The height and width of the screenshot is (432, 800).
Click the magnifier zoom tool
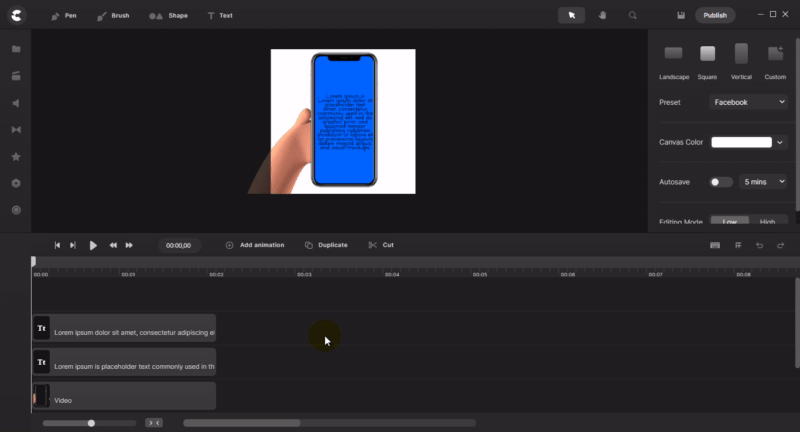[633, 15]
